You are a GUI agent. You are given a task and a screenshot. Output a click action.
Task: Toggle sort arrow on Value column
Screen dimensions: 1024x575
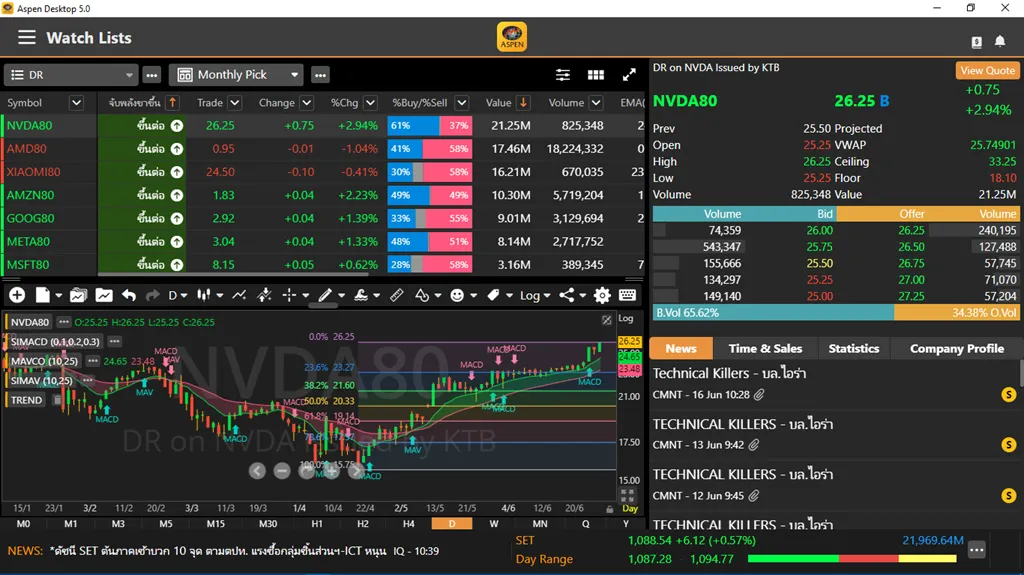[523, 103]
